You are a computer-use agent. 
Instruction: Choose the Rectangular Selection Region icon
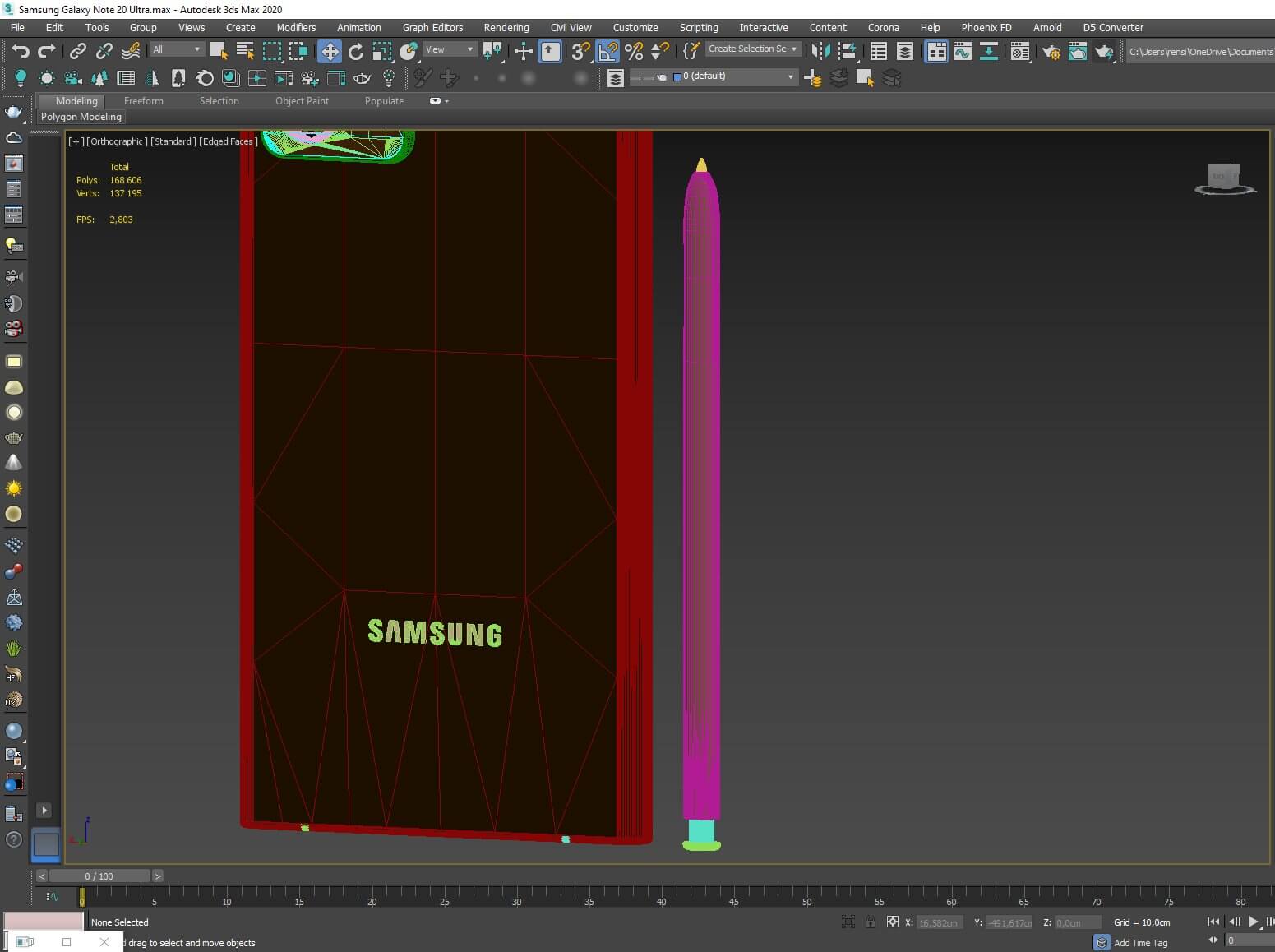272,52
